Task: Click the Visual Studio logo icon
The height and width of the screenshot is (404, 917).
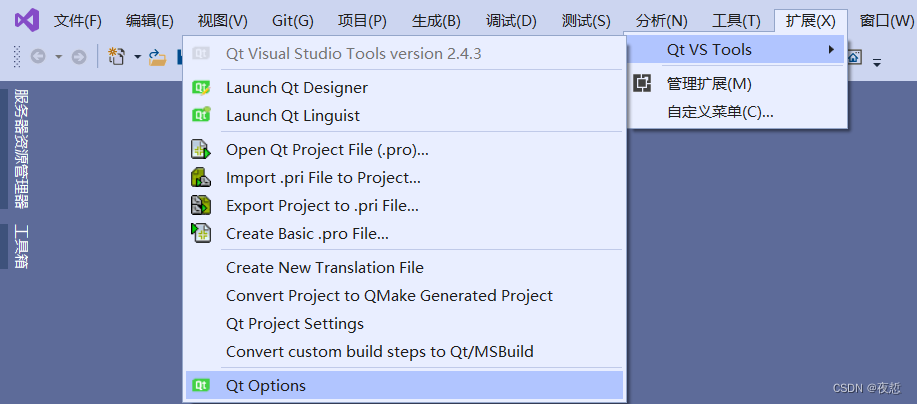Action: [27, 20]
